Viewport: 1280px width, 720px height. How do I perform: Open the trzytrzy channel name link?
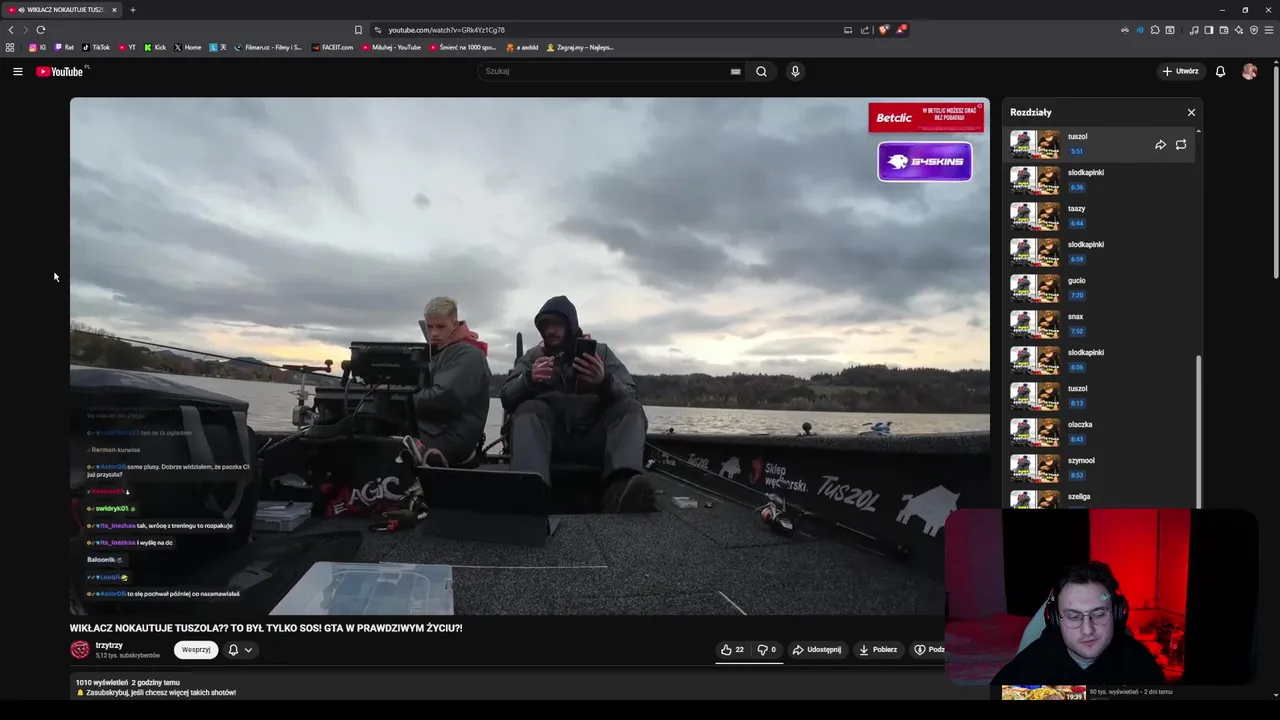coord(109,645)
